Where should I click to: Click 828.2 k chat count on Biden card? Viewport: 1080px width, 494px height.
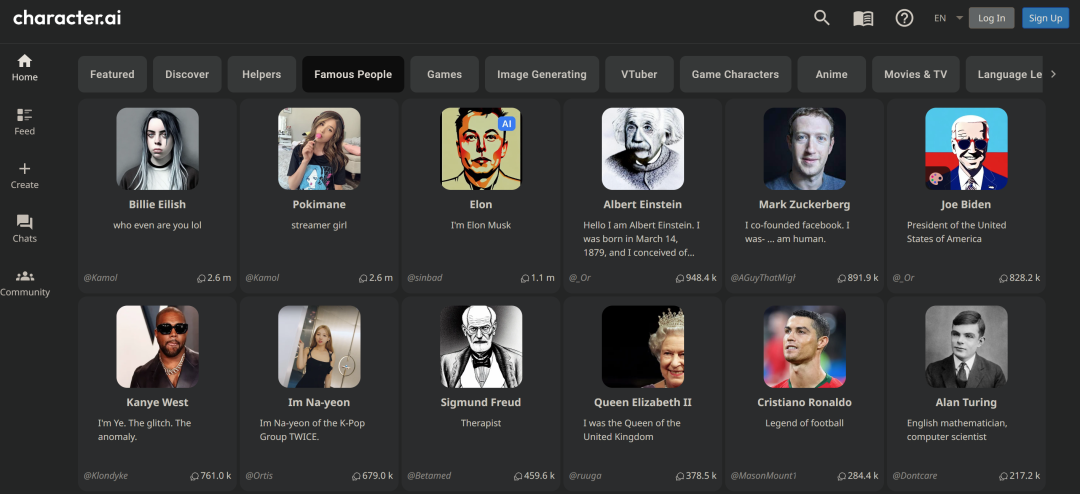coord(1019,278)
